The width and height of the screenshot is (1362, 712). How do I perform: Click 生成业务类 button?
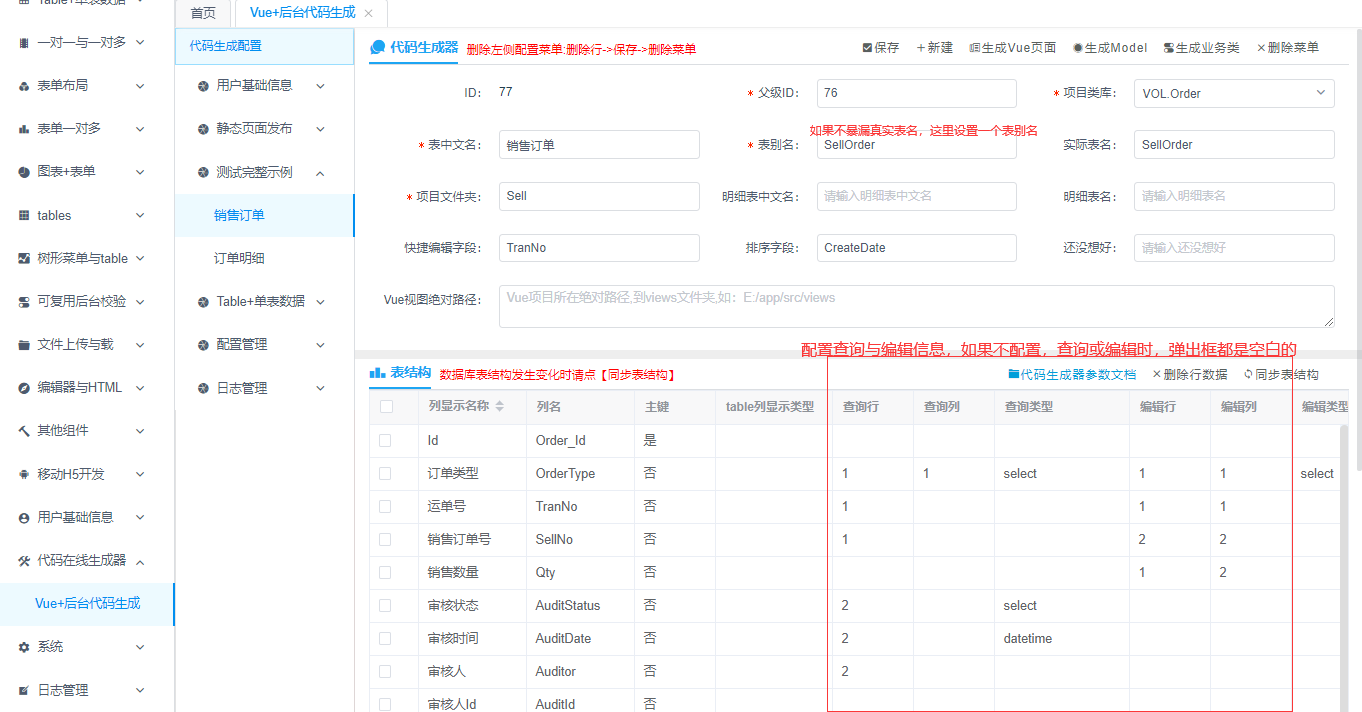[x=1201, y=48]
